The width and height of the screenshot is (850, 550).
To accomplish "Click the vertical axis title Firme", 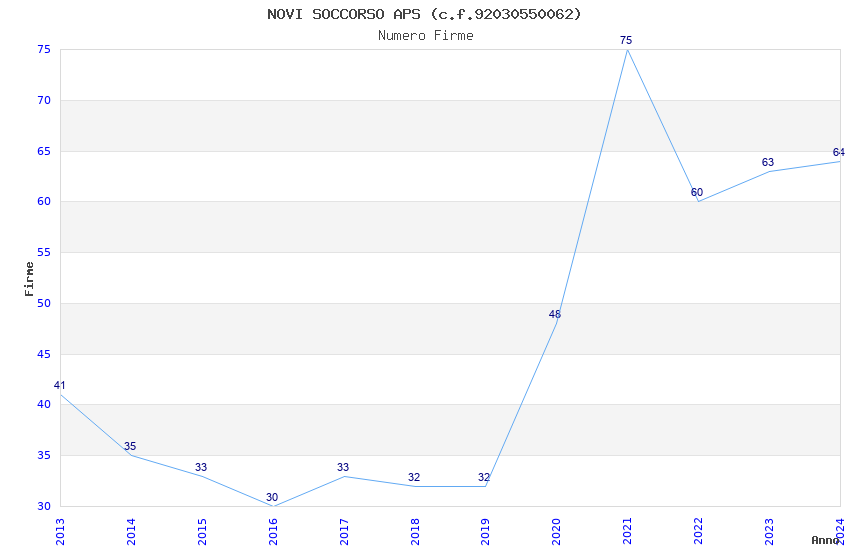I will point(29,279).
